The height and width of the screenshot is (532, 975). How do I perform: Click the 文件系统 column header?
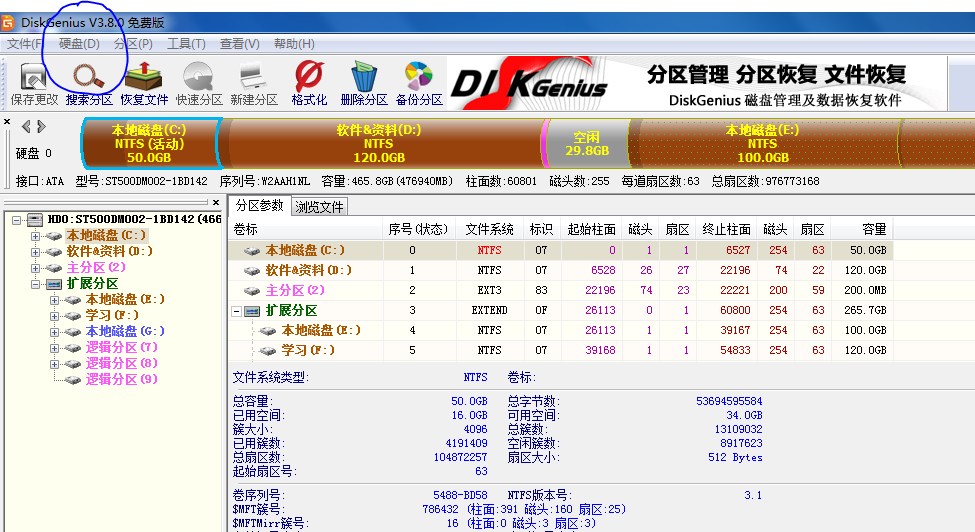(489, 229)
